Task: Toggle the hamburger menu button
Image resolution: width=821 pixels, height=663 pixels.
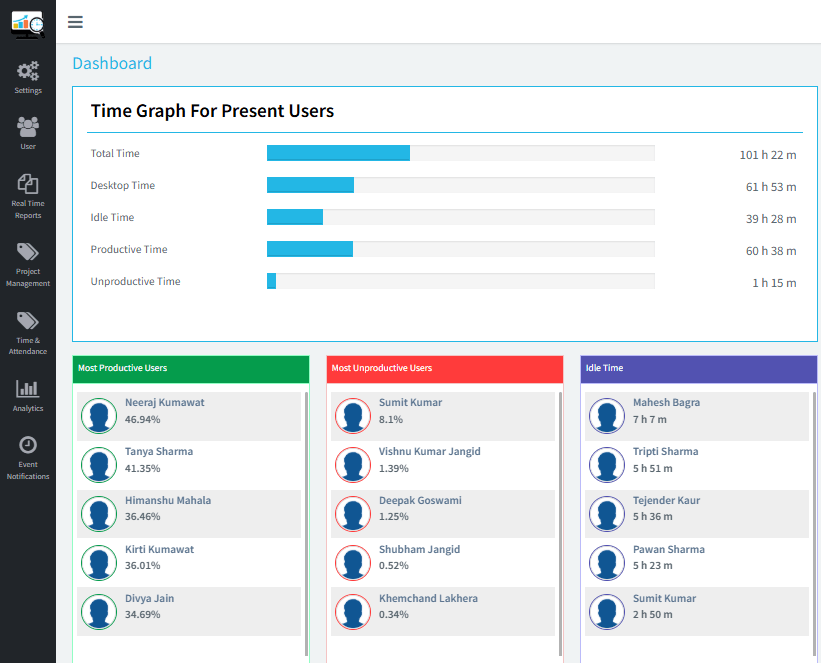Action: 75,22
